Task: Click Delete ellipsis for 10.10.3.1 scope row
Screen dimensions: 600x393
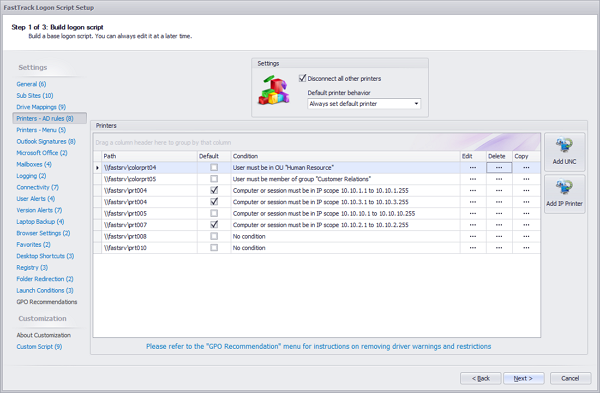Action: 499,202
